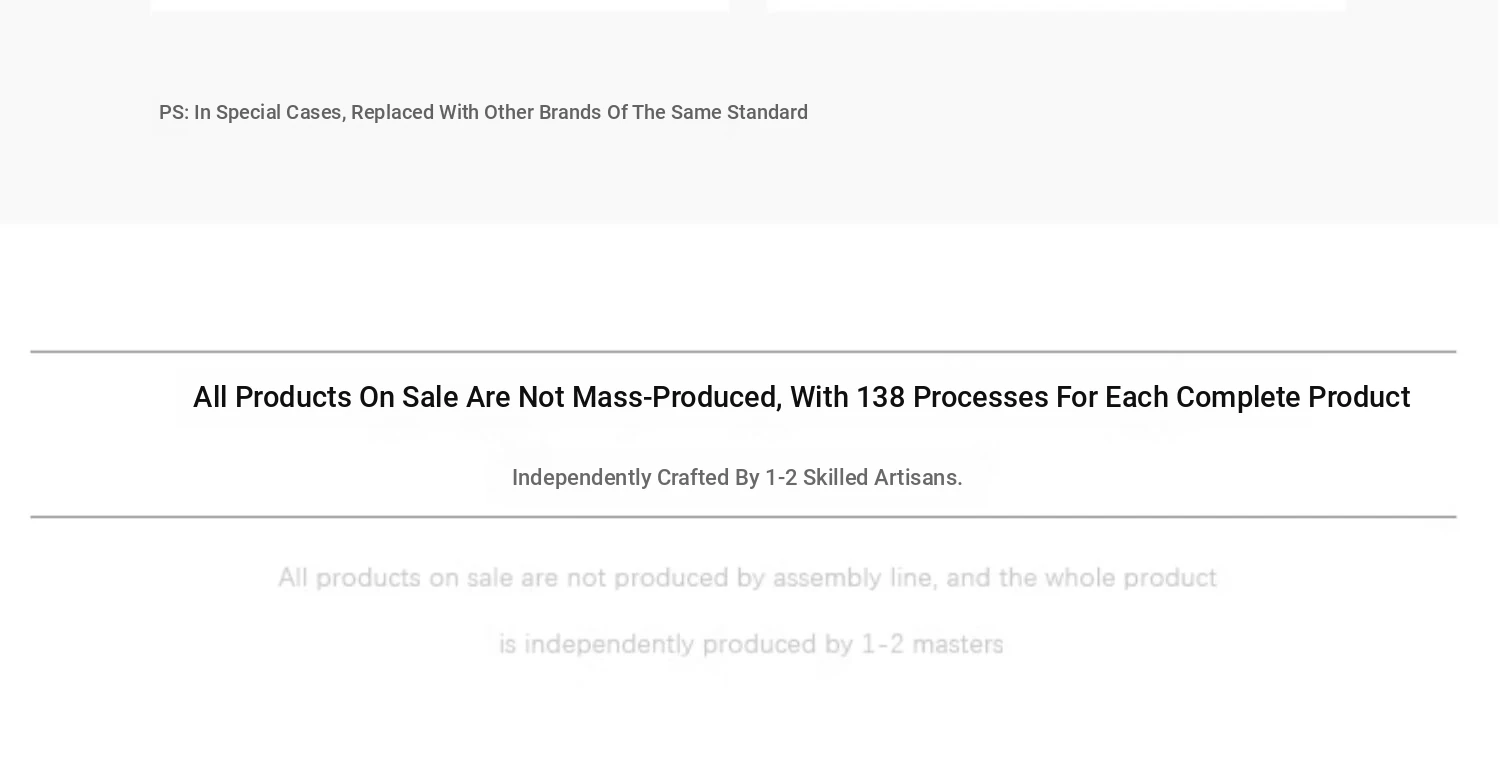Click the '1-2' figure in the artisans subtitle

[781, 478]
